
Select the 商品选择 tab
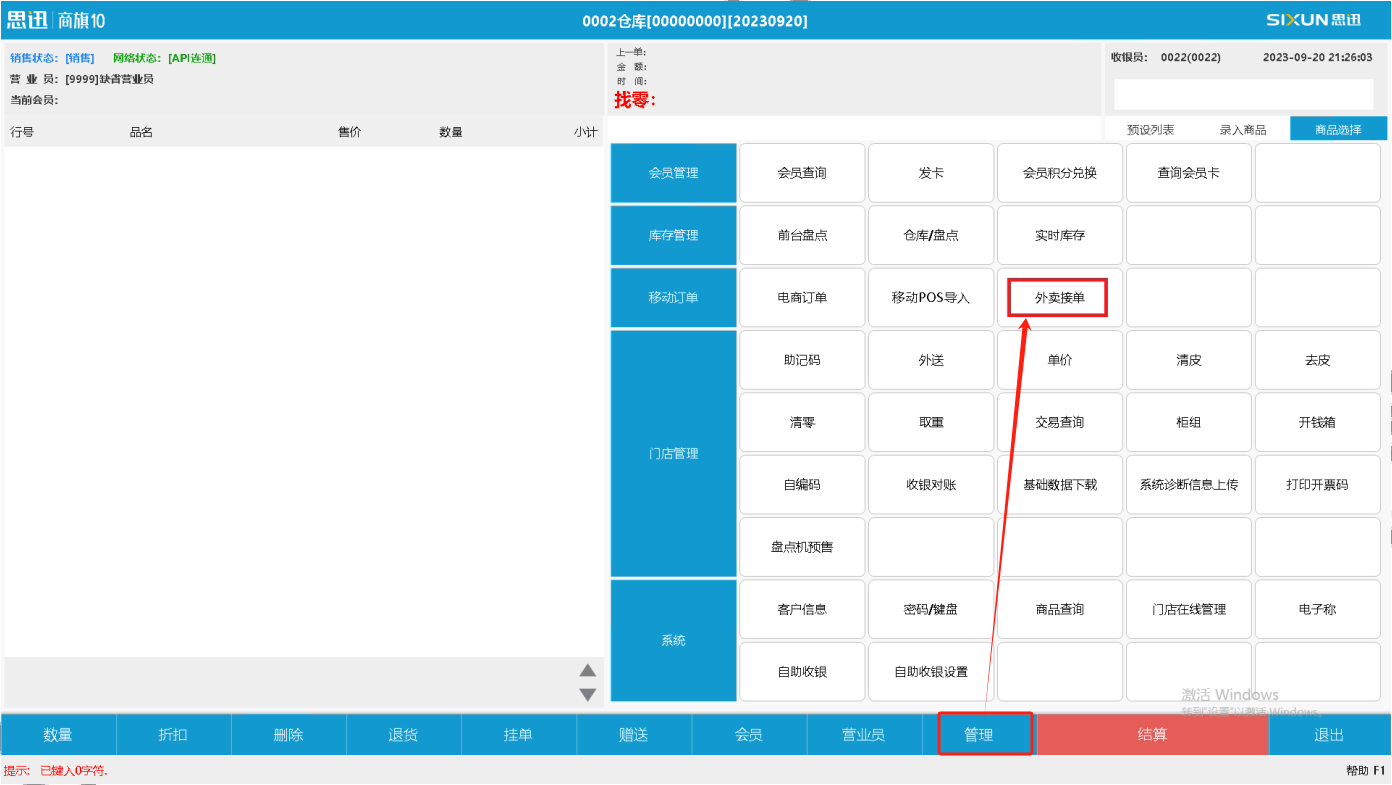[x=1338, y=129]
